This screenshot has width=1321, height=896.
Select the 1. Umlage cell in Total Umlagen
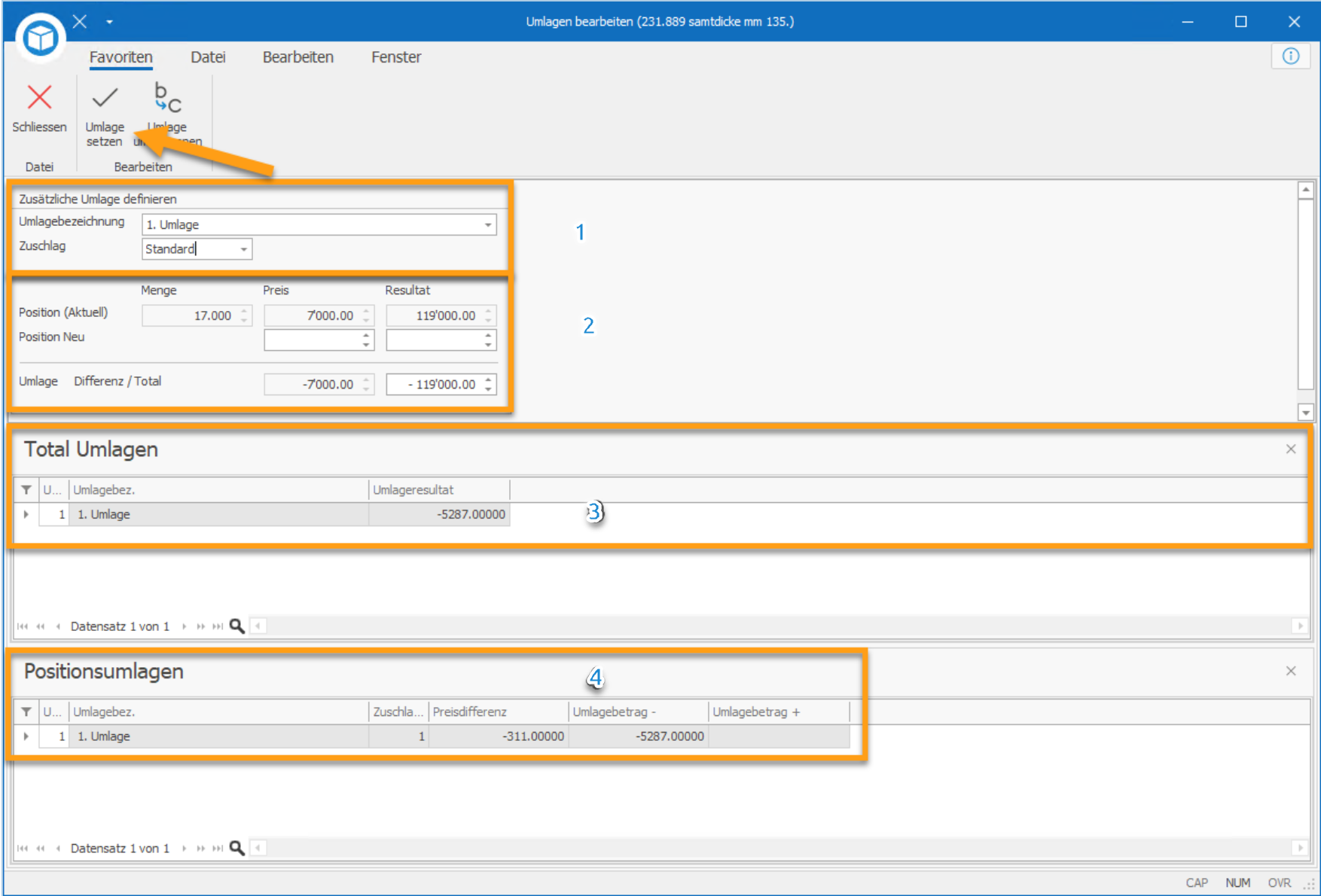(218, 514)
